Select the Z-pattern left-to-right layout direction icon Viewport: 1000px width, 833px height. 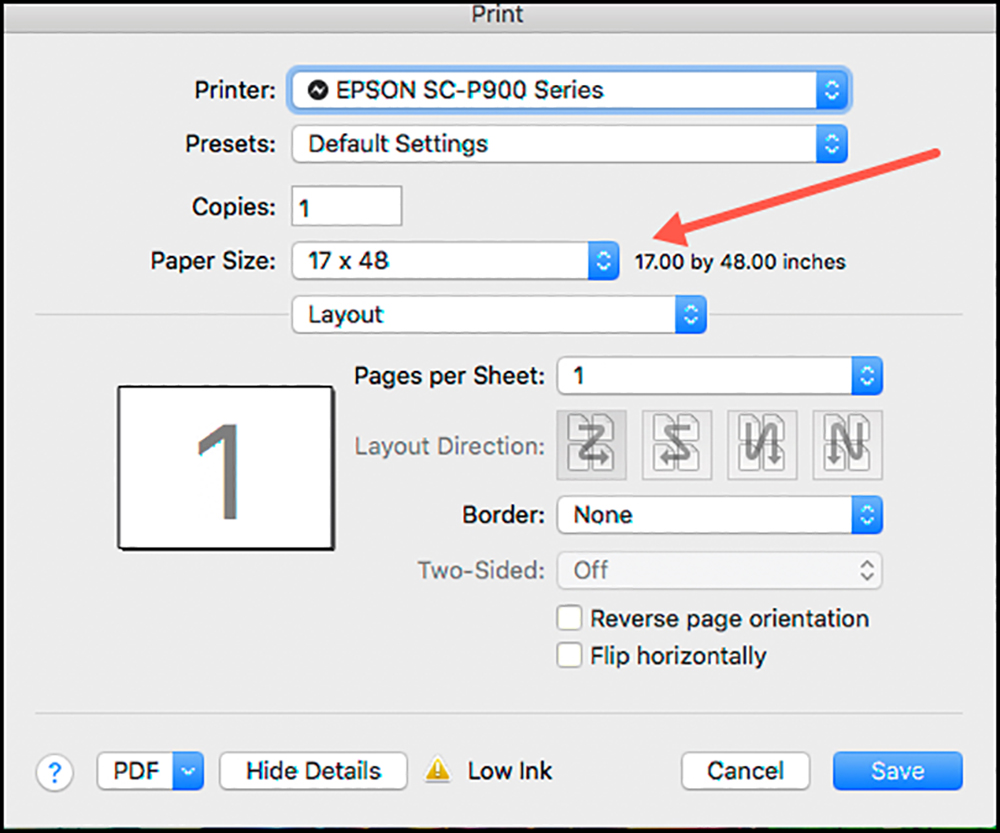pos(591,445)
